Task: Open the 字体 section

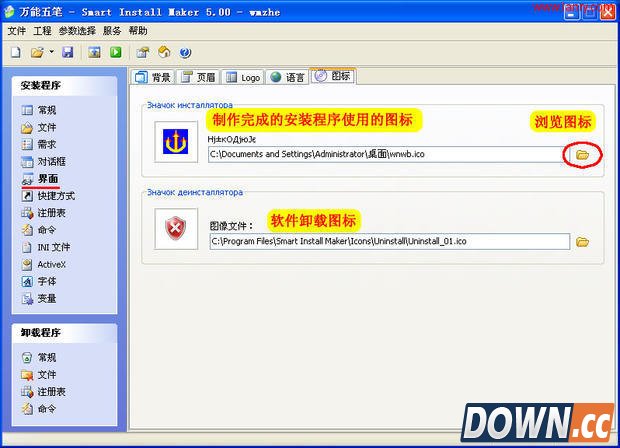Action: coord(39,281)
